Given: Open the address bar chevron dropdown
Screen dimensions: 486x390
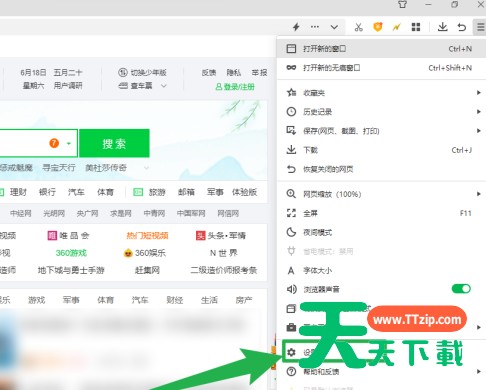Looking at the screenshot, I should click(x=334, y=27).
